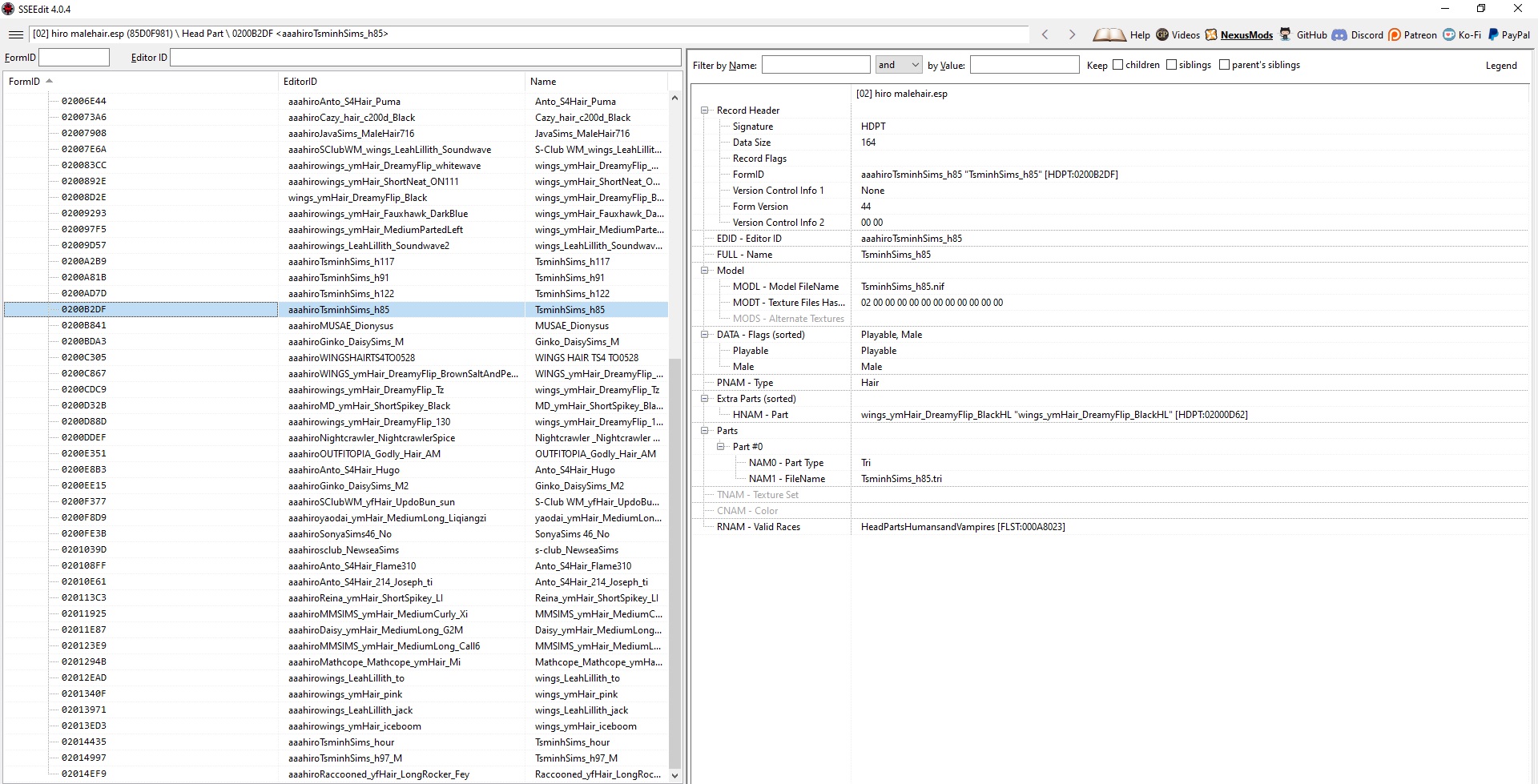Sort by the FormID column header
Image resolution: width=1538 pixels, height=784 pixels.
click(140, 82)
